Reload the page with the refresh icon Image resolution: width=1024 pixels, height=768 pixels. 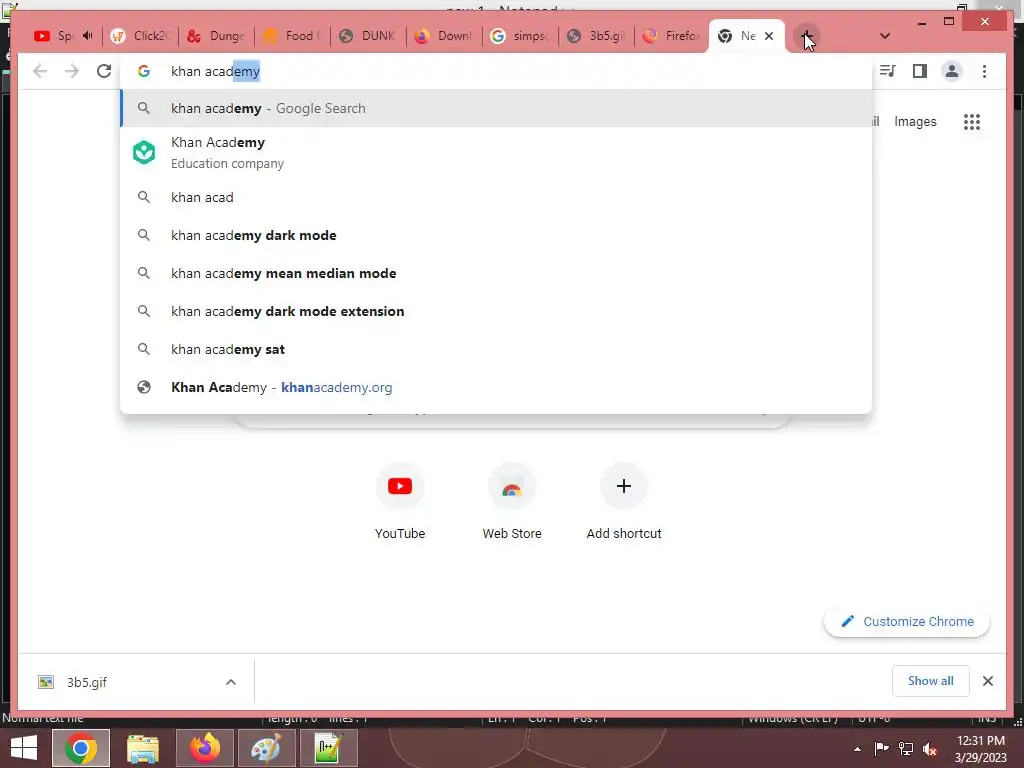pos(104,71)
